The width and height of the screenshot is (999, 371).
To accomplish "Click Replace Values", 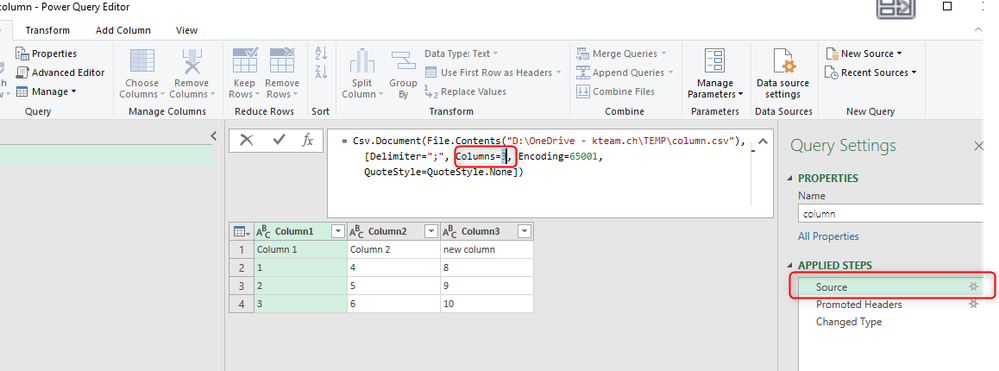I will click(x=466, y=92).
